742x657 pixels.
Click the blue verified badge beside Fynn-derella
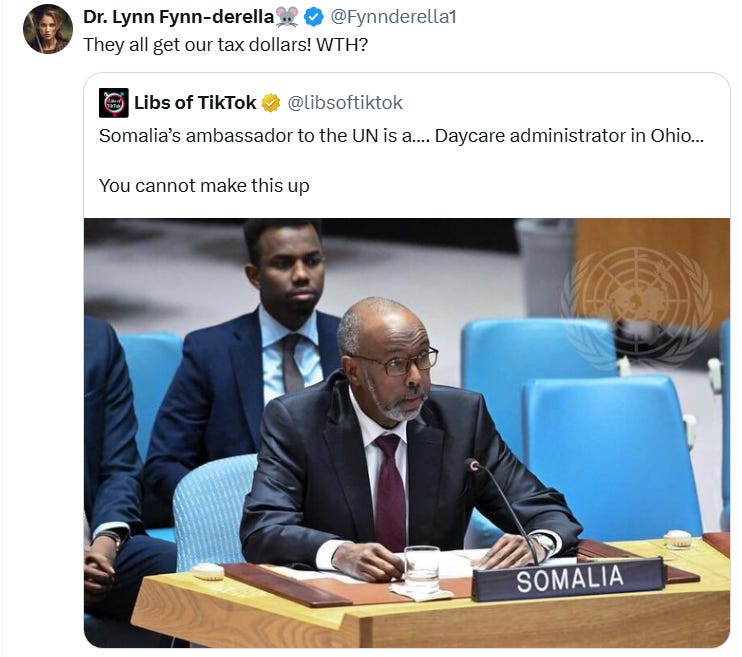[x=313, y=17]
